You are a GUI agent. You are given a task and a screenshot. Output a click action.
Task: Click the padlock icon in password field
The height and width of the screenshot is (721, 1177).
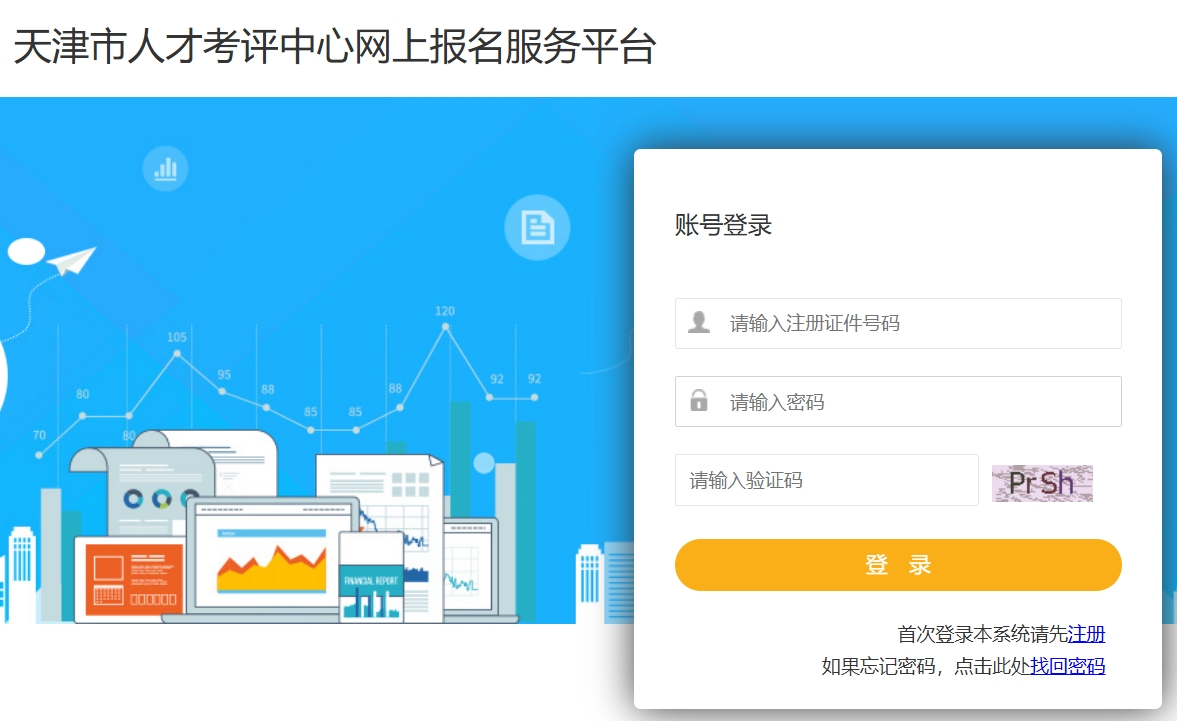coord(699,400)
